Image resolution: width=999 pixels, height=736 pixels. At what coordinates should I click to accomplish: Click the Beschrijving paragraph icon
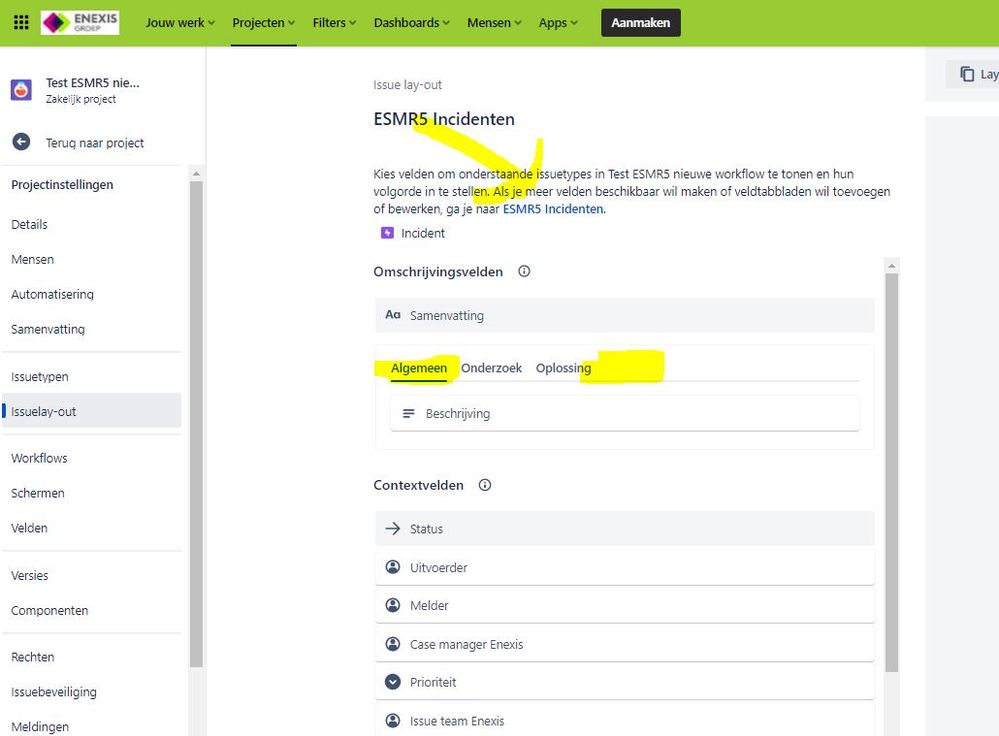408,414
